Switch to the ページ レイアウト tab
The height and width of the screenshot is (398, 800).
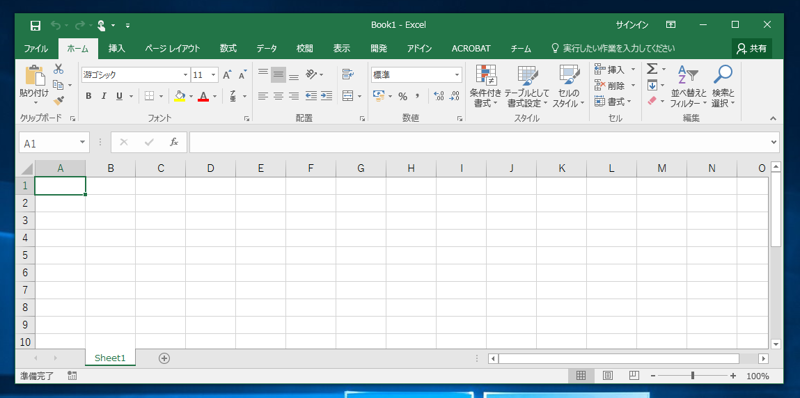pyautogui.click(x=172, y=49)
